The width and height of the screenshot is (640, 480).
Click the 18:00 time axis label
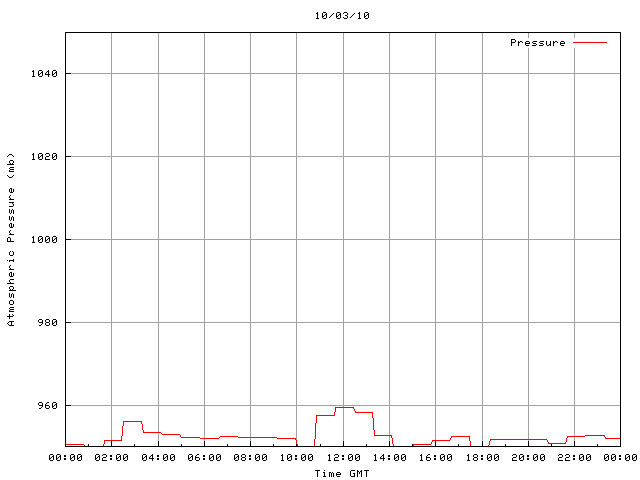point(483,458)
